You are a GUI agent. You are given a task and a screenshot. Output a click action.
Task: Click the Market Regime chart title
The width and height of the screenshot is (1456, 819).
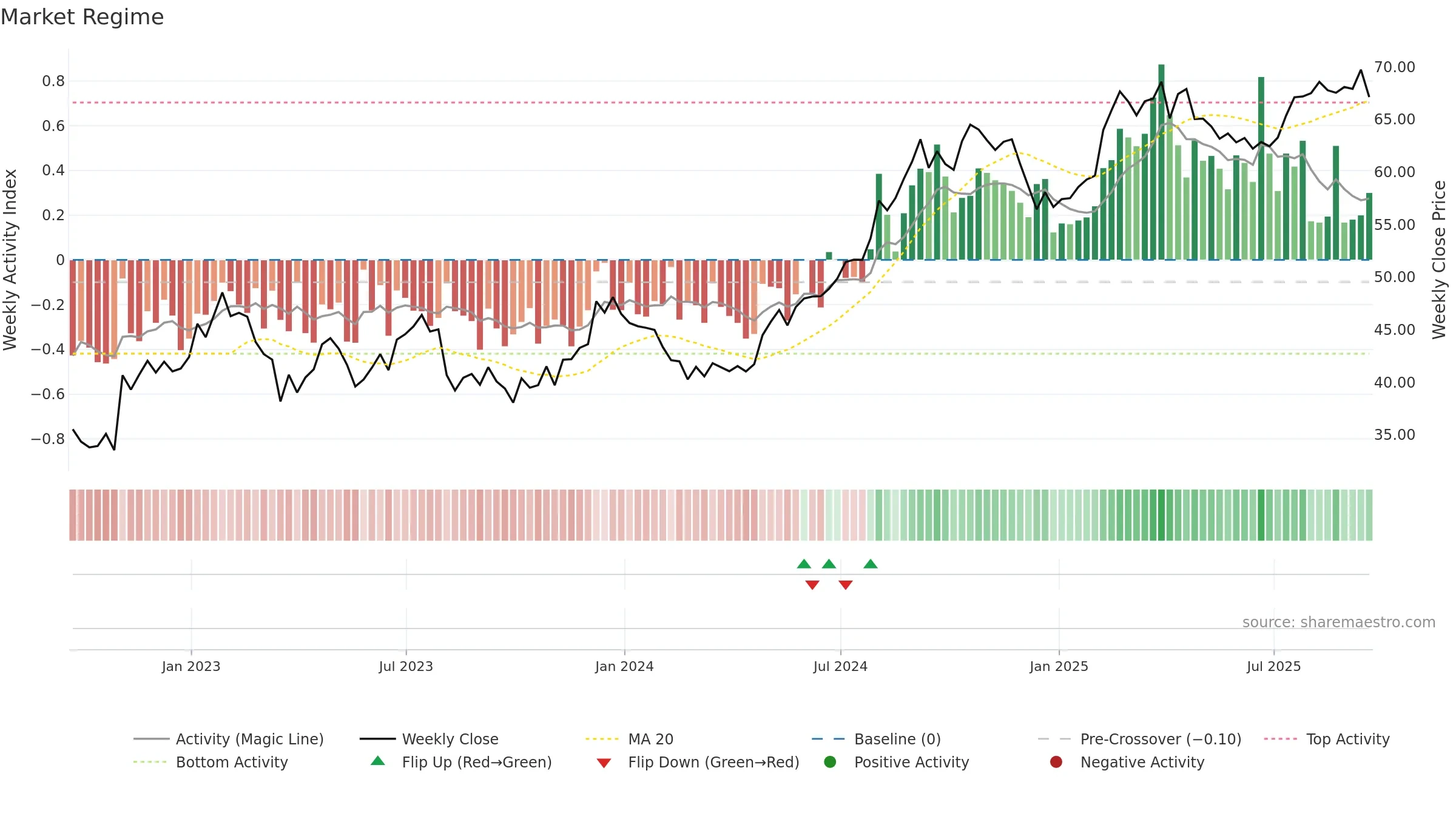[x=82, y=17]
